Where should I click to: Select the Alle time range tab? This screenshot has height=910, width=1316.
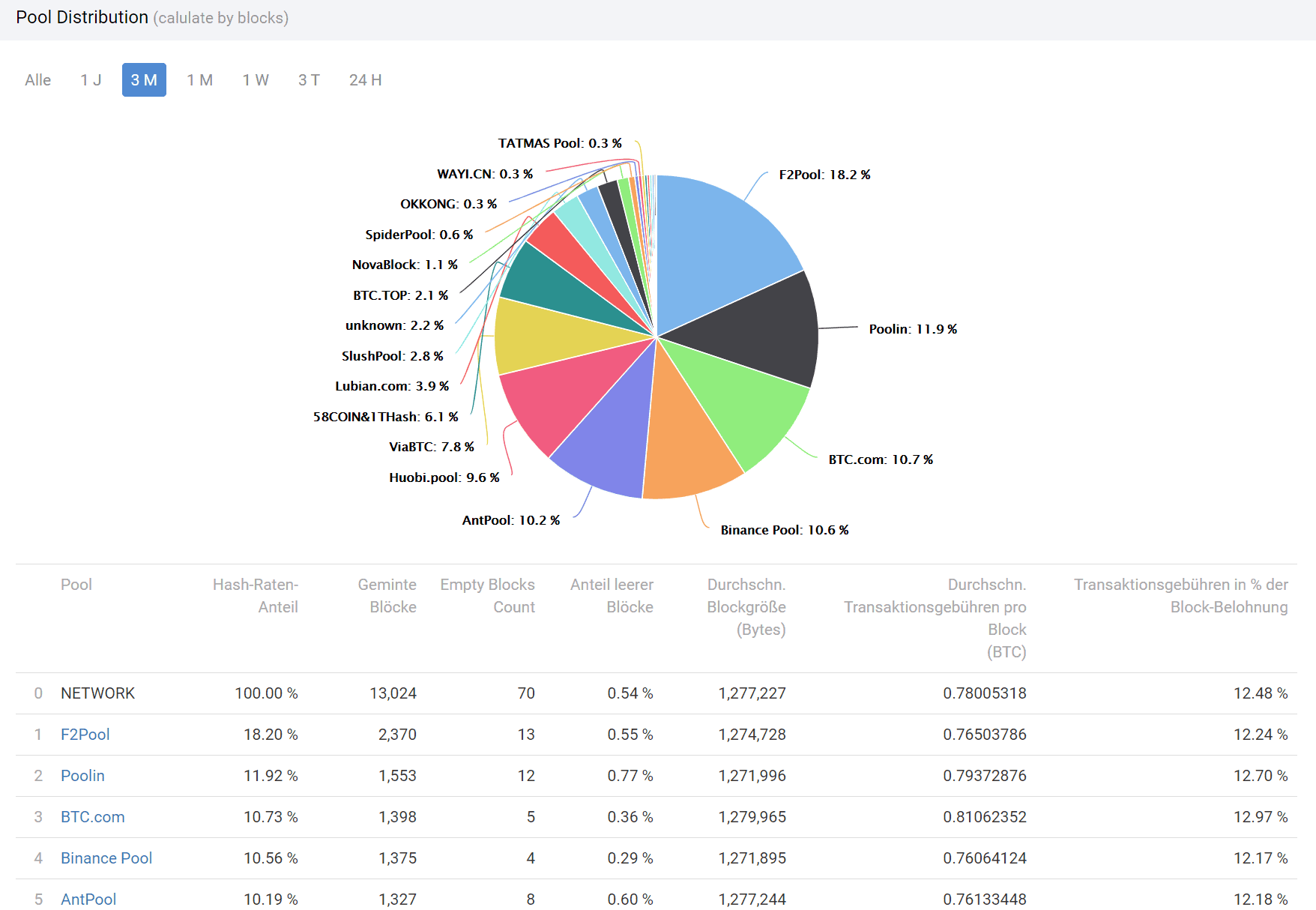click(38, 80)
